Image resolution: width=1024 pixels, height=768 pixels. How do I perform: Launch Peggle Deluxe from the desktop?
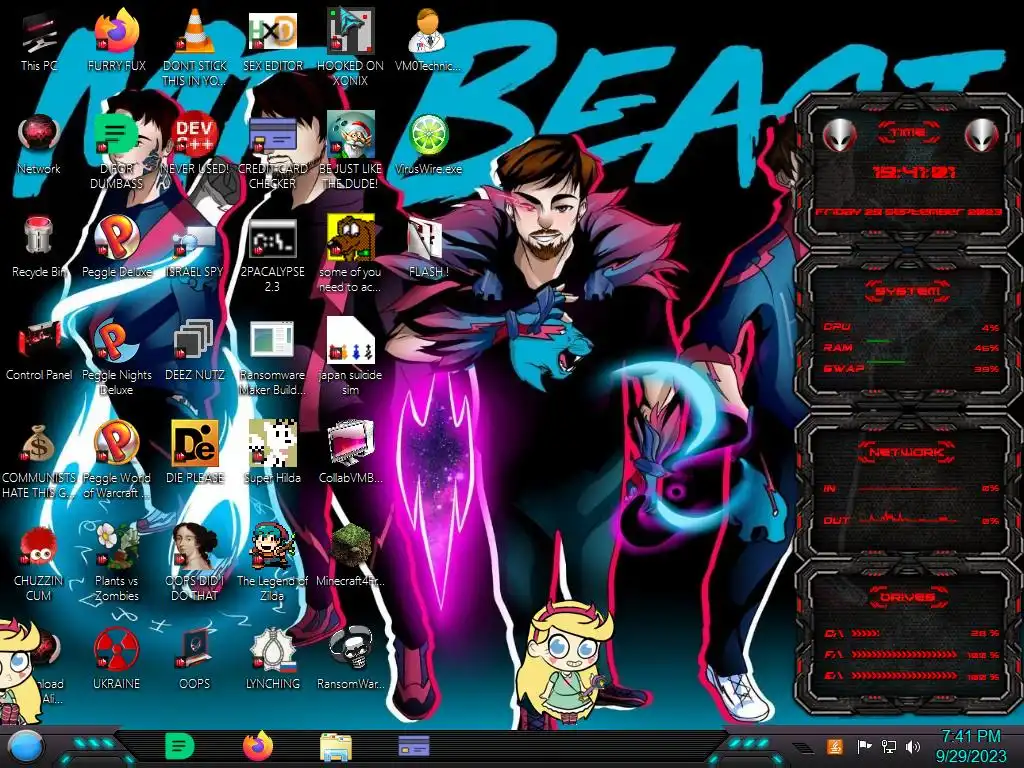[x=116, y=248]
